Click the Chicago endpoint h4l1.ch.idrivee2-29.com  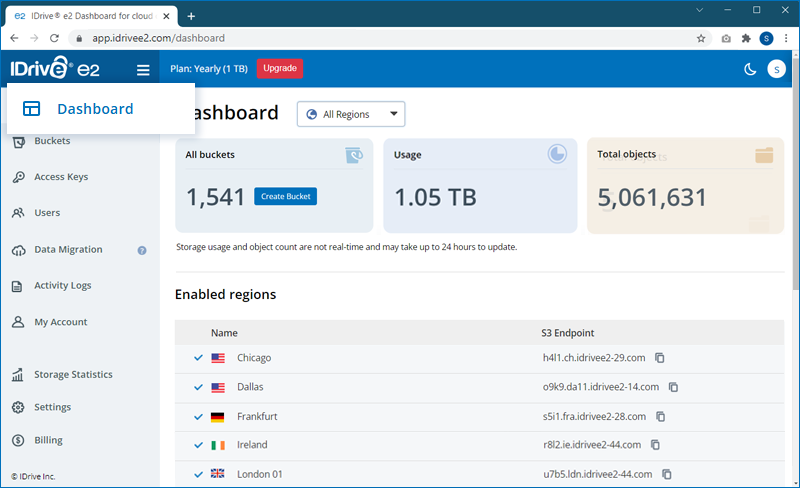594,358
